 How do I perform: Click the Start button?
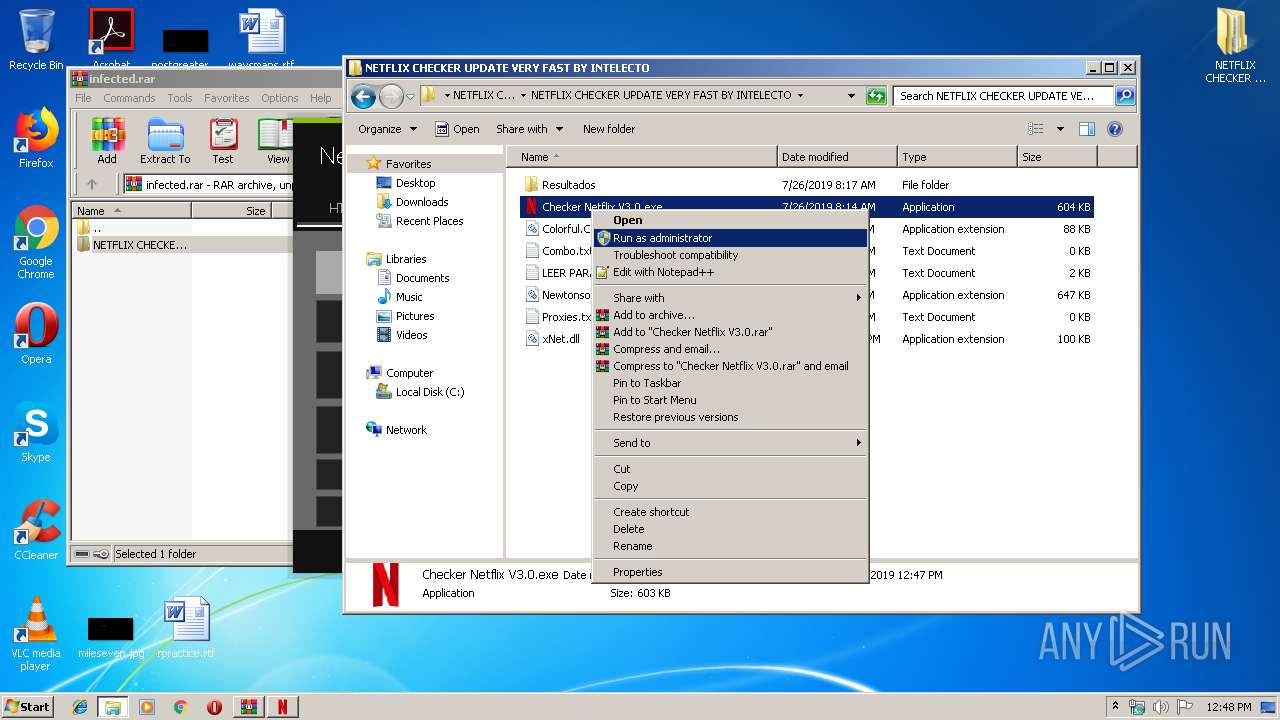pyautogui.click(x=28, y=707)
